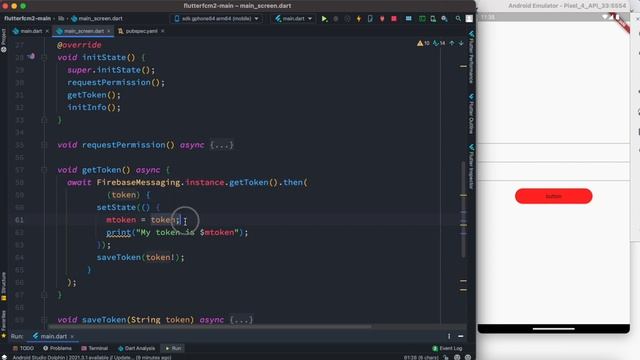Close the main.dart editor tab
This screenshot has height=360, width=640.
pyautogui.click(x=47, y=31)
